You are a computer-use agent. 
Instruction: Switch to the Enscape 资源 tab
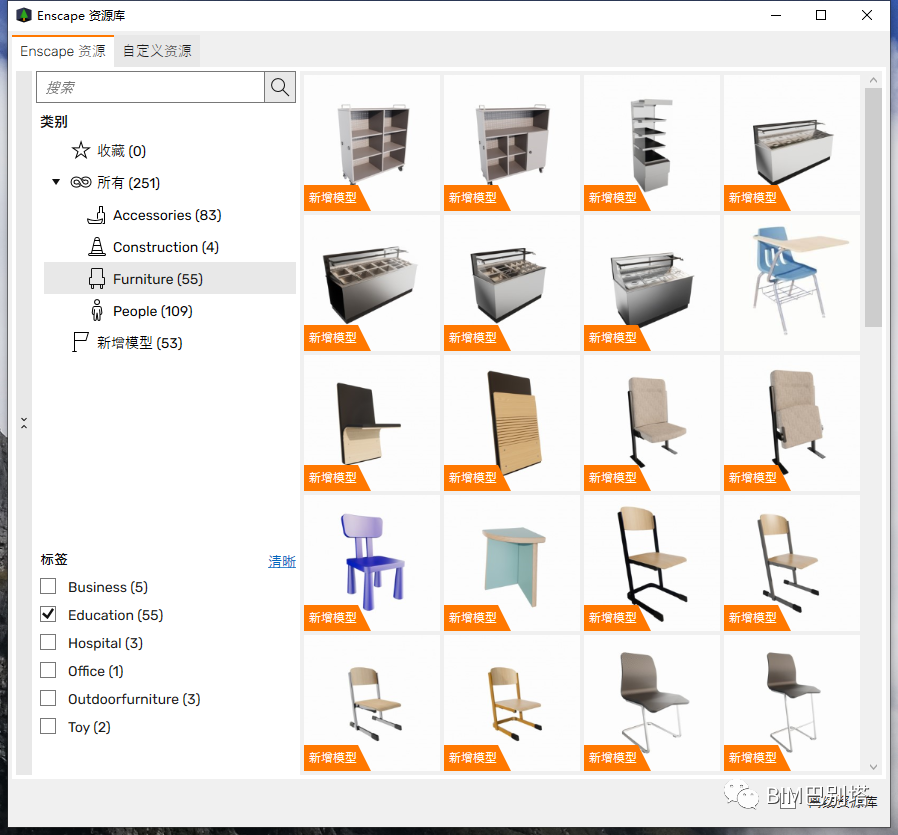click(63, 51)
